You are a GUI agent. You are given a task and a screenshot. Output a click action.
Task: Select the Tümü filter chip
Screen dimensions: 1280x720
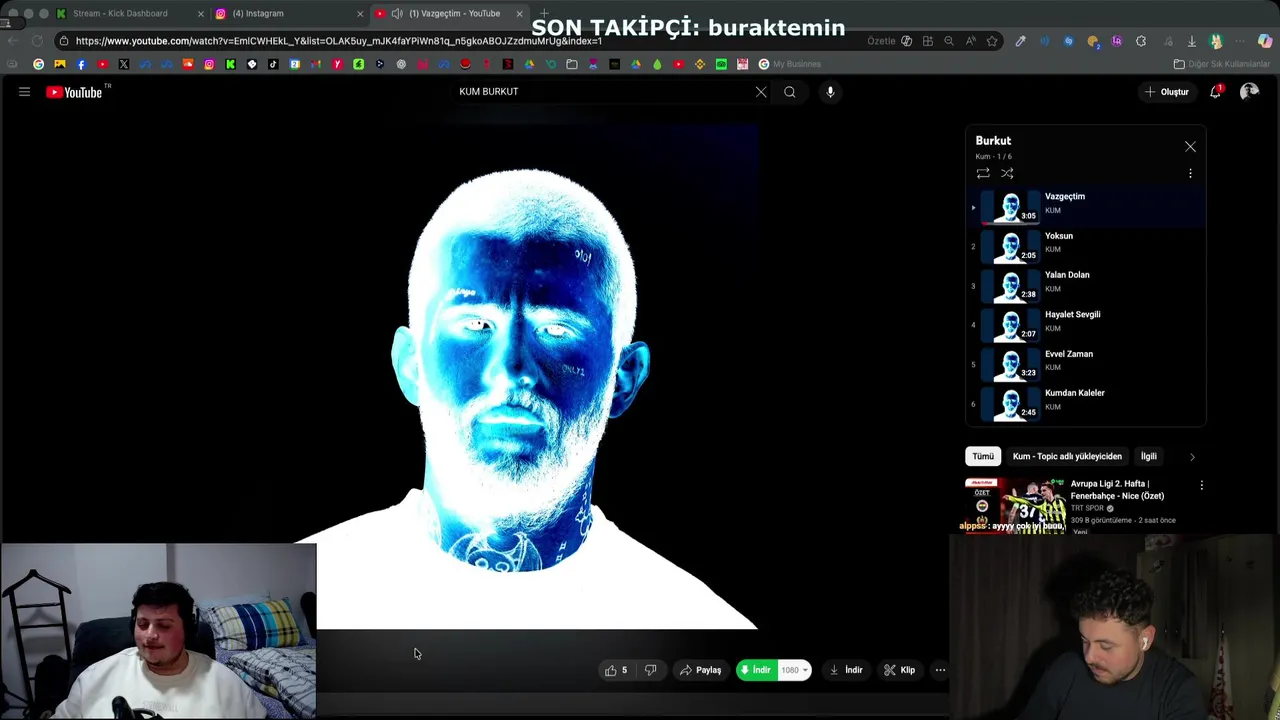pos(983,456)
